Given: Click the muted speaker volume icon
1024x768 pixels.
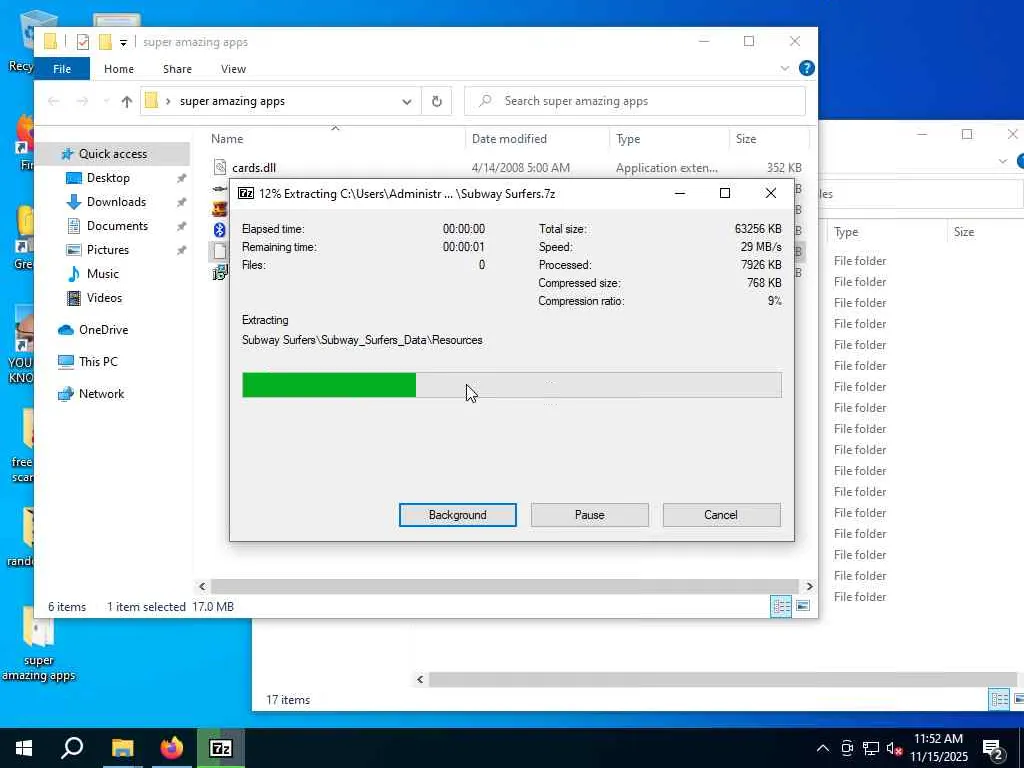Looking at the screenshot, I should pyautogui.click(x=894, y=749).
